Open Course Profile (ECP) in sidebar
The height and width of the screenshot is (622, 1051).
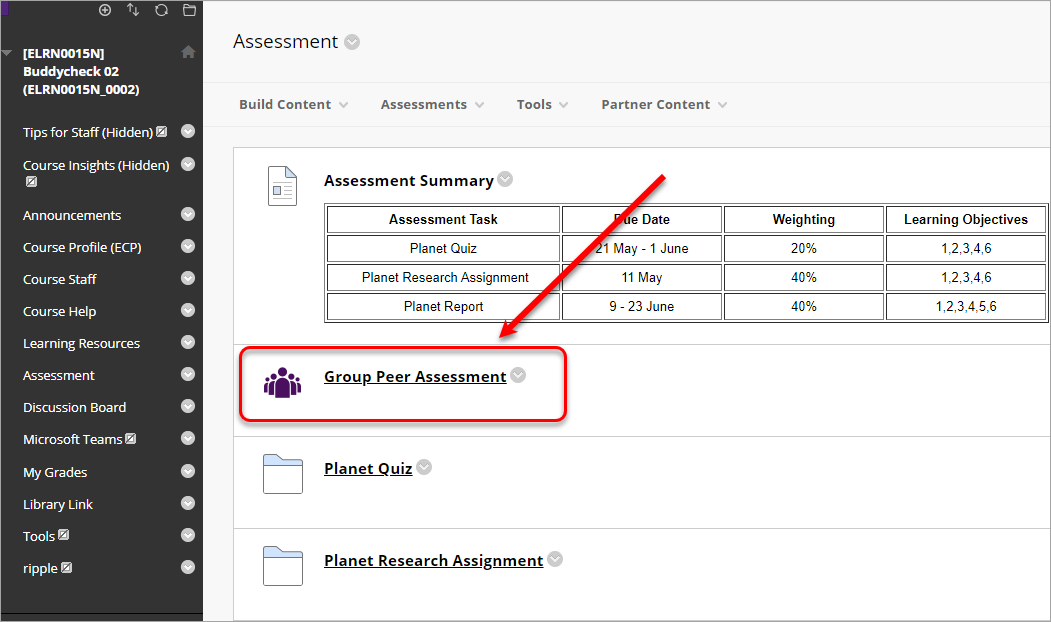coord(82,247)
